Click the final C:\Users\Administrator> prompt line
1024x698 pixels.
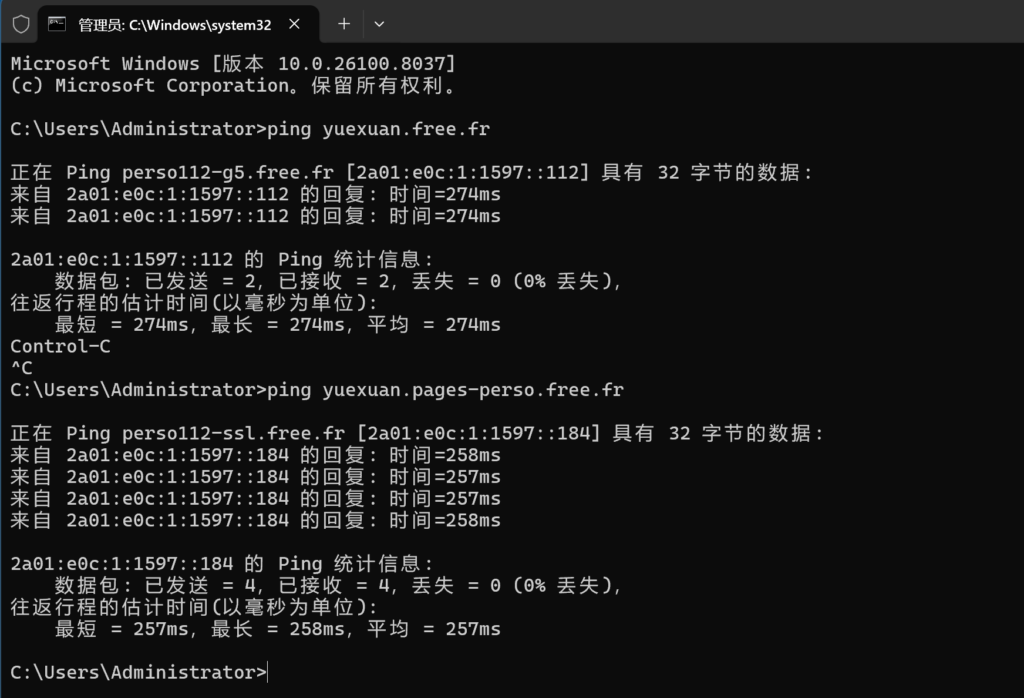point(139,672)
